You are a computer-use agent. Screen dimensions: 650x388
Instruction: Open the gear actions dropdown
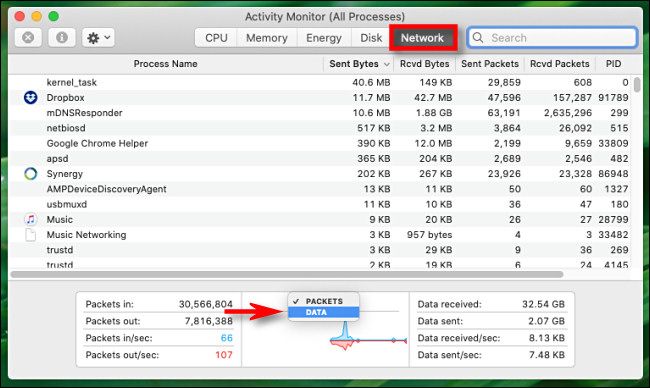click(98, 38)
